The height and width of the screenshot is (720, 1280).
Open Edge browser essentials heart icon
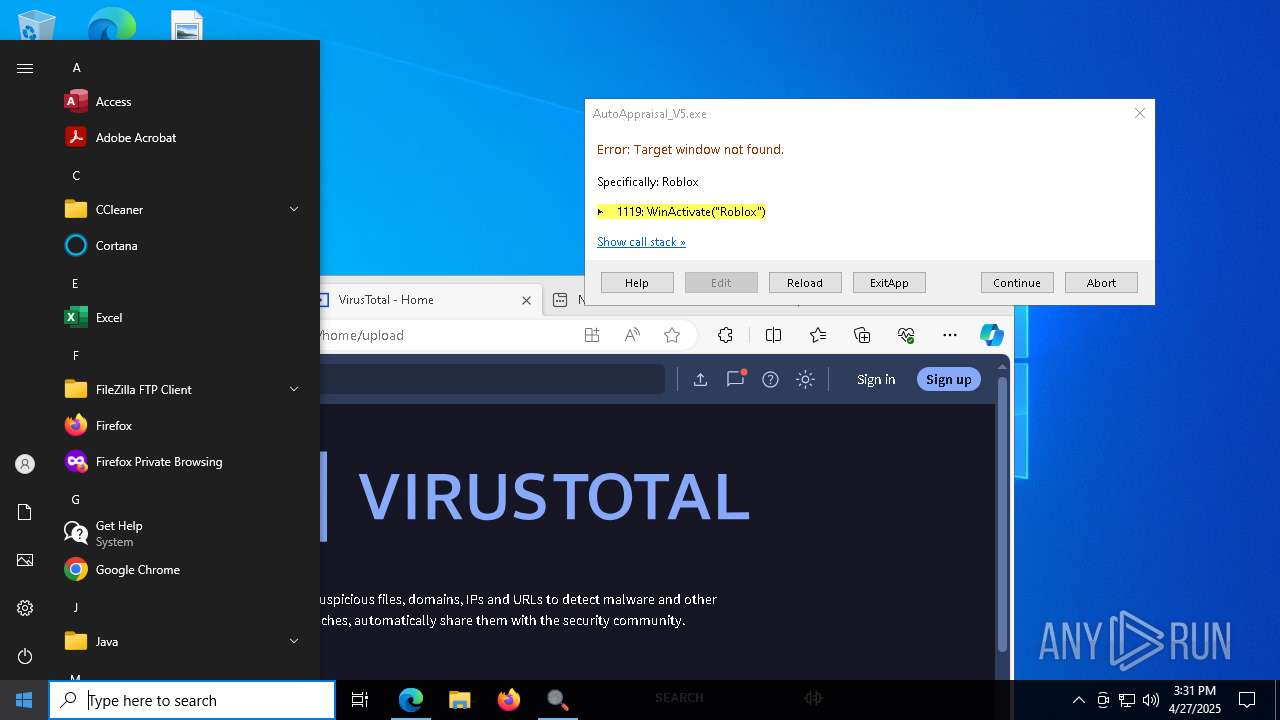[906, 335]
